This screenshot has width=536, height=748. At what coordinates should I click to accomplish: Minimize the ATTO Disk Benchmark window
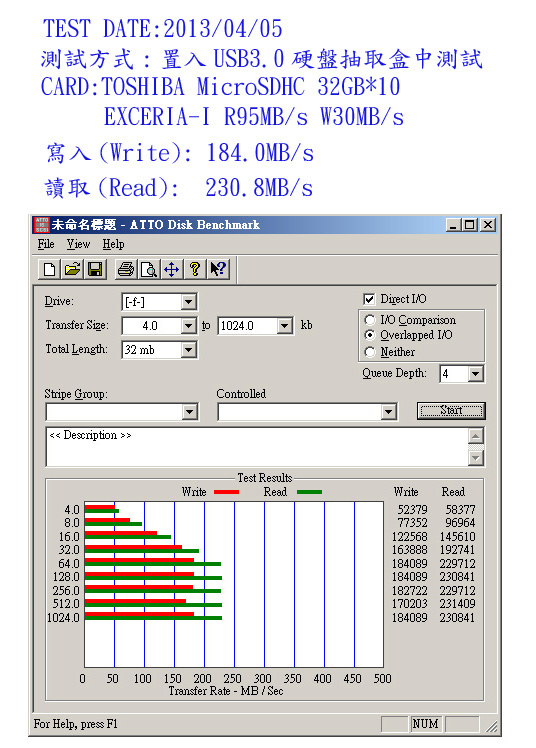(453, 225)
